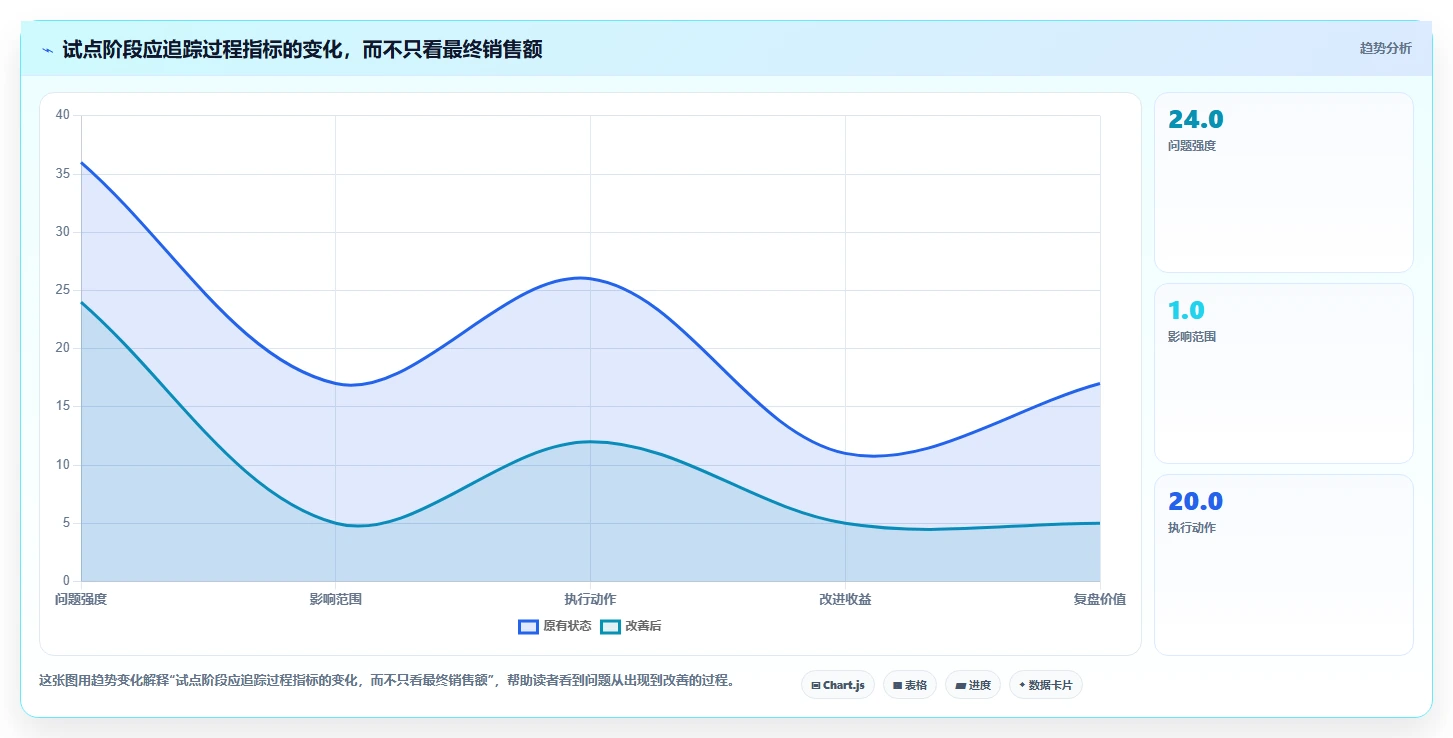Toggle the 原有状态 legend swatch
This screenshot has width=1453, height=738.
tap(528, 627)
